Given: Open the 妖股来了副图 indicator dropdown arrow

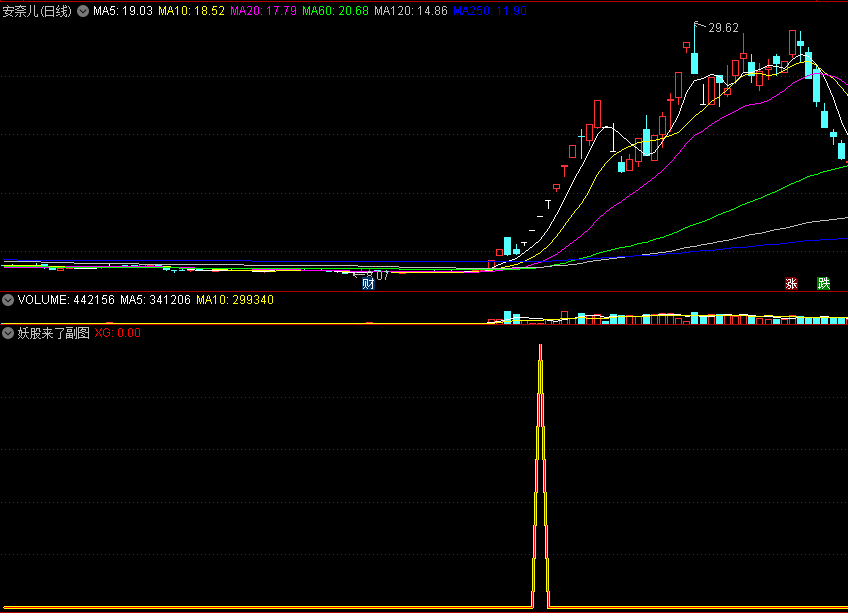Looking at the screenshot, I should [8, 333].
